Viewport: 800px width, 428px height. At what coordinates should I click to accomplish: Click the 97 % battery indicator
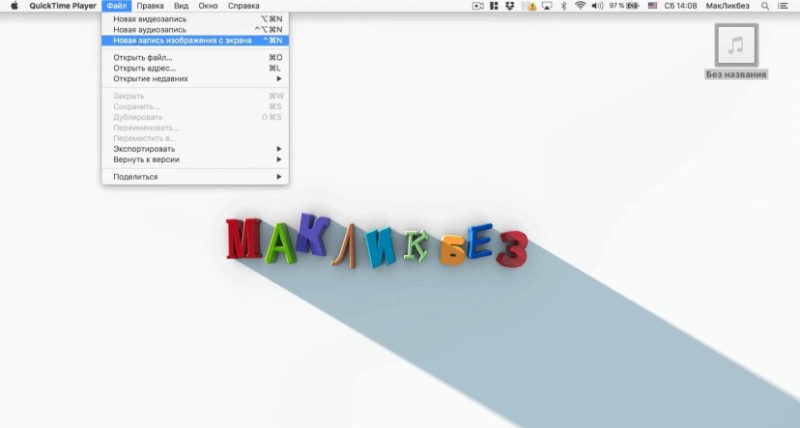click(624, 6)
